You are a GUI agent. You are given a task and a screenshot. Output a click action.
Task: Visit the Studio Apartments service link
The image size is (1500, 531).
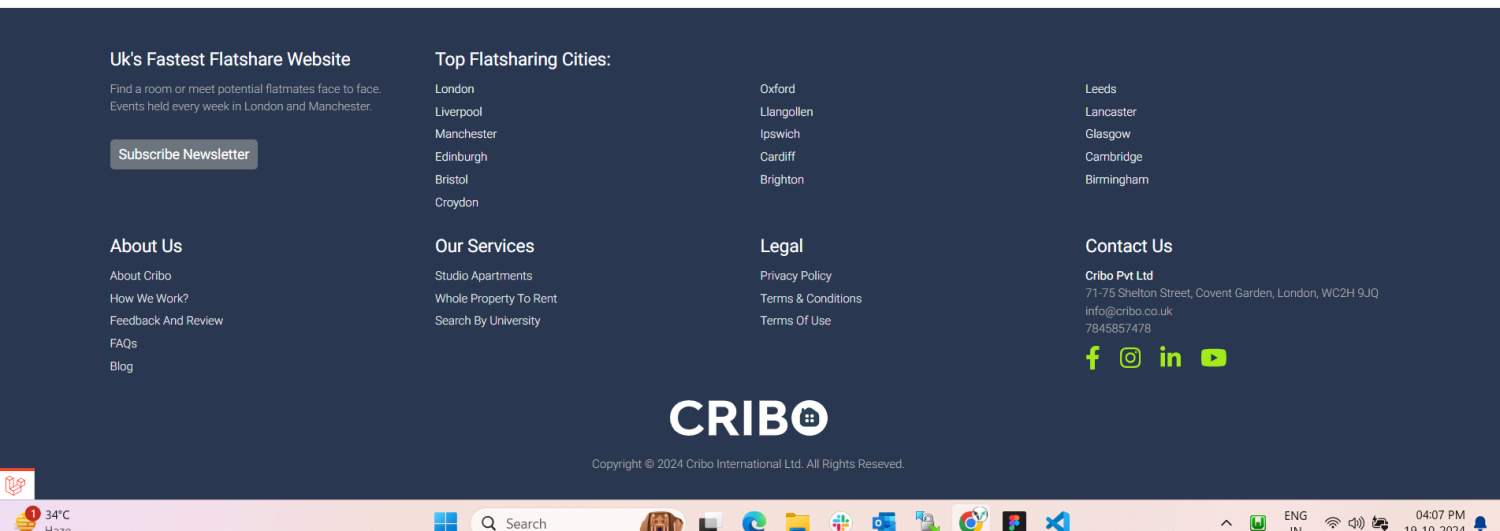pos(483,276)
